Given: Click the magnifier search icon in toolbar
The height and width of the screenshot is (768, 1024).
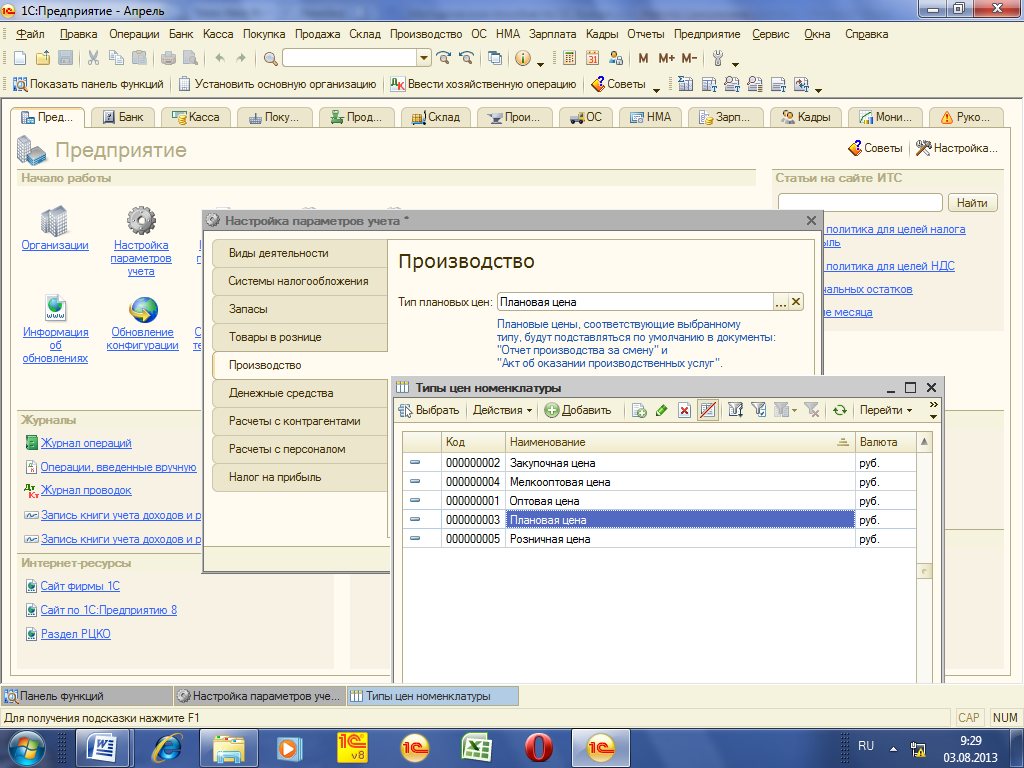Looking at the screenshot, I should (270, 59).
